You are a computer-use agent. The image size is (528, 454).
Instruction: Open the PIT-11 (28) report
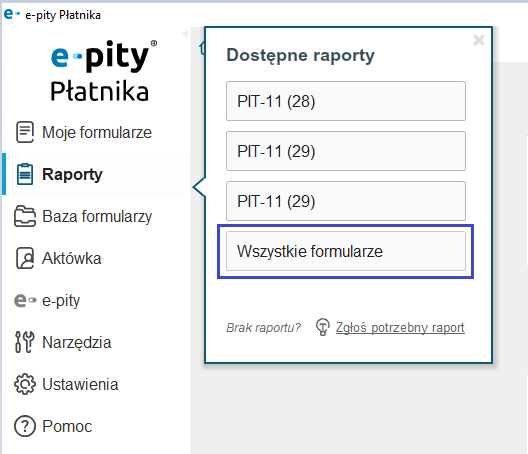click(x=346, y=101)
